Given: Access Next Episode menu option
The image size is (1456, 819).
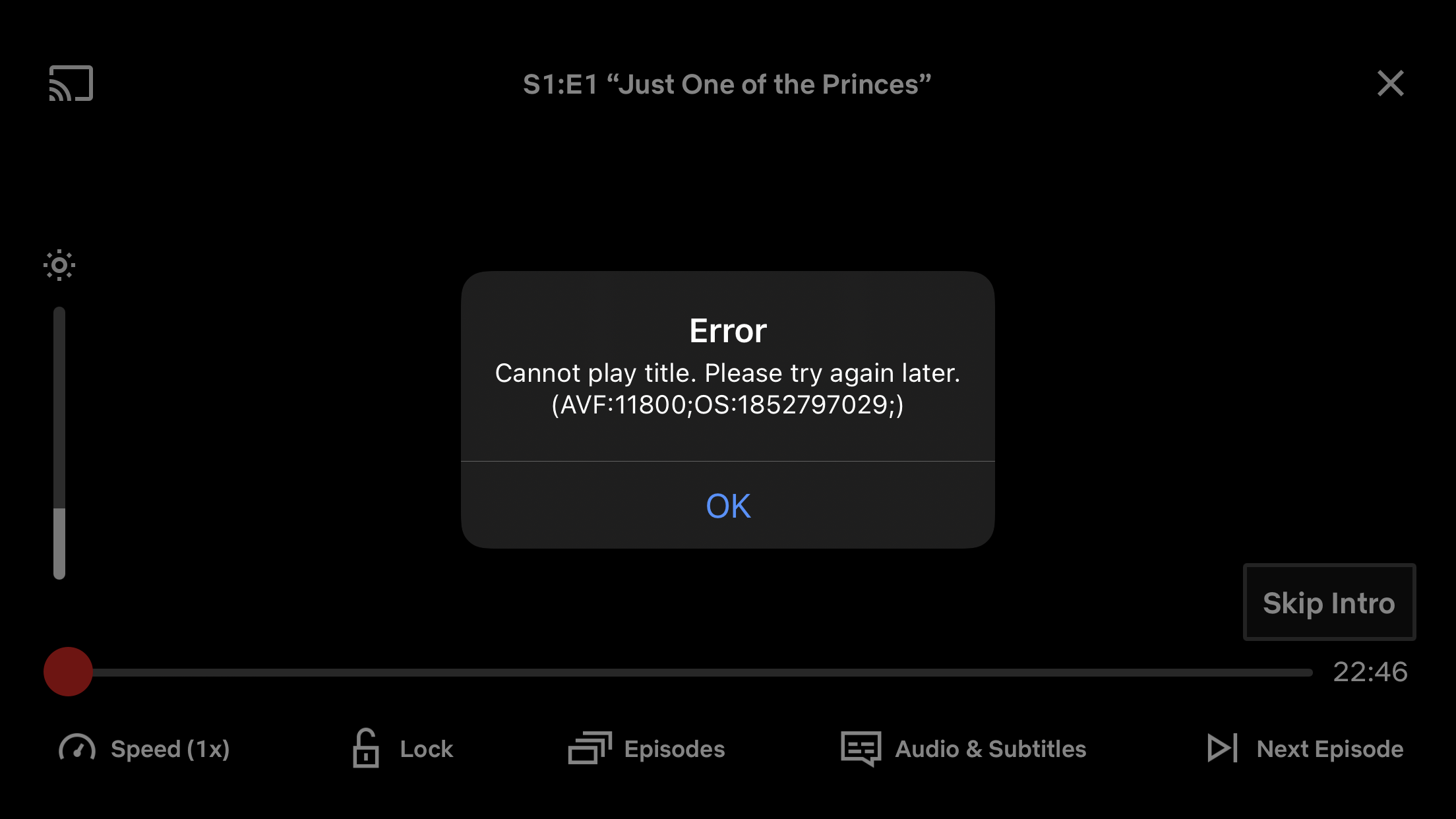Looking at the screenshot, I should [1302, 748].
